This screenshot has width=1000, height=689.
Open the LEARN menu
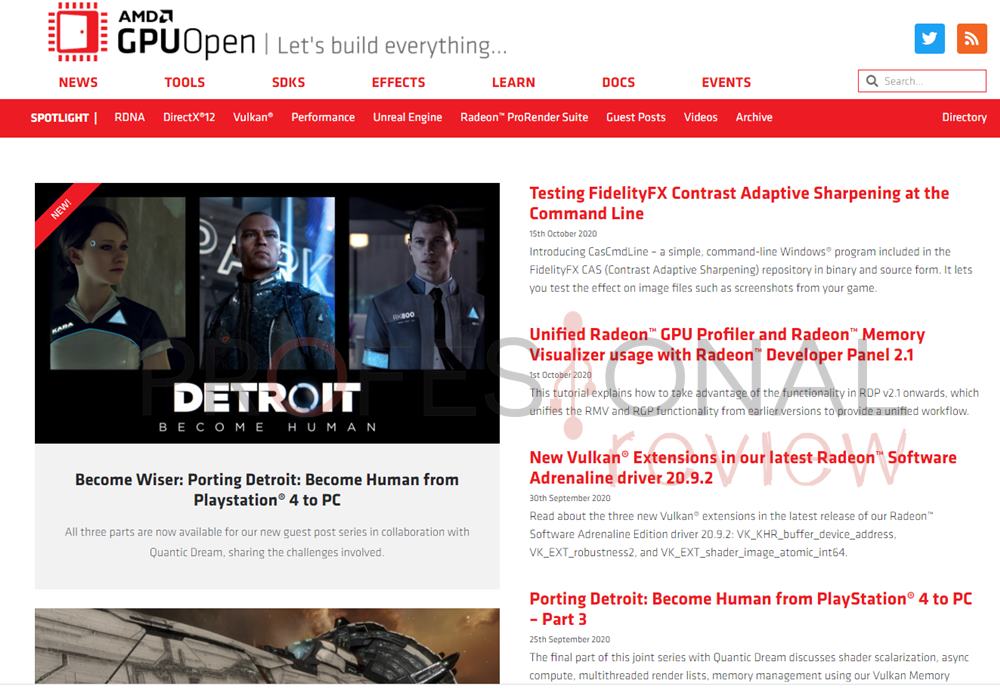pyautogui.click(x=513, y=82)
